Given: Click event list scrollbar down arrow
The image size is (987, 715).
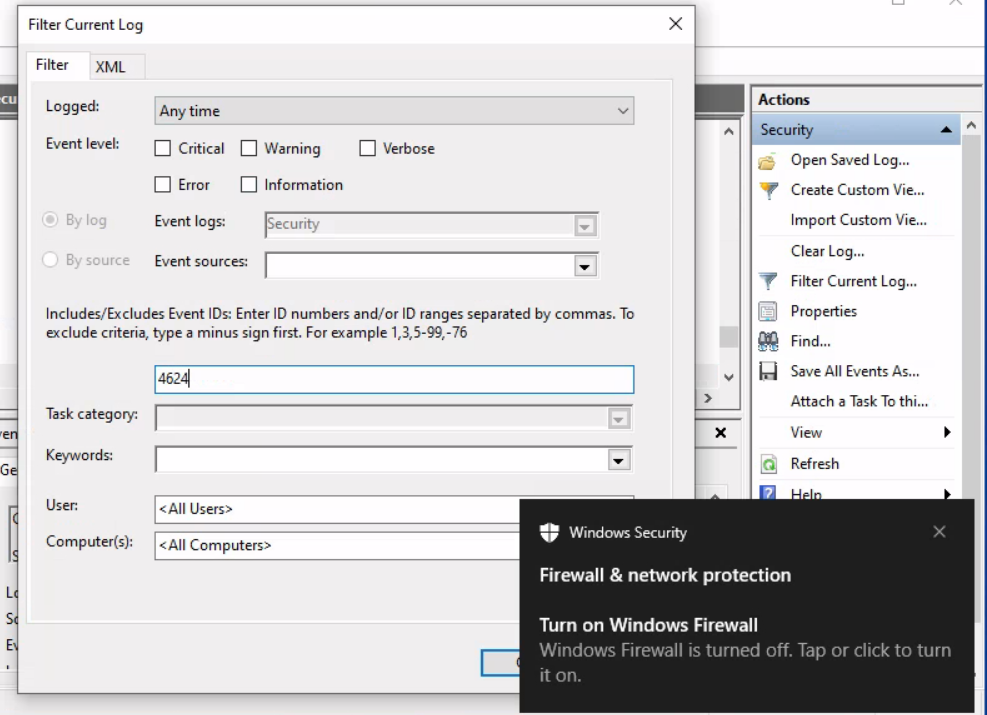Looking at the screenshot, I should point(728,378).
